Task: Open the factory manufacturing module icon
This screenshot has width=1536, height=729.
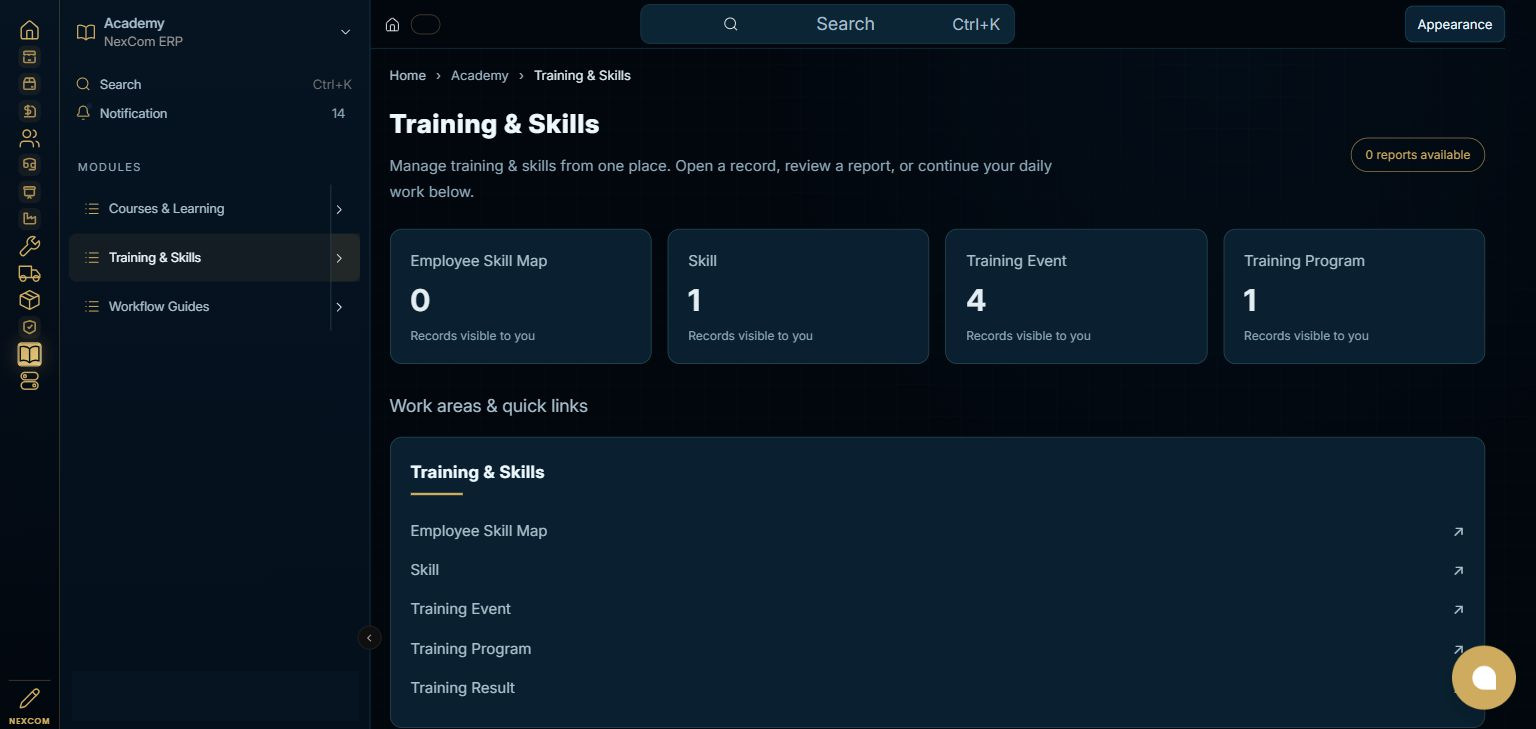Action: [30, 219]
